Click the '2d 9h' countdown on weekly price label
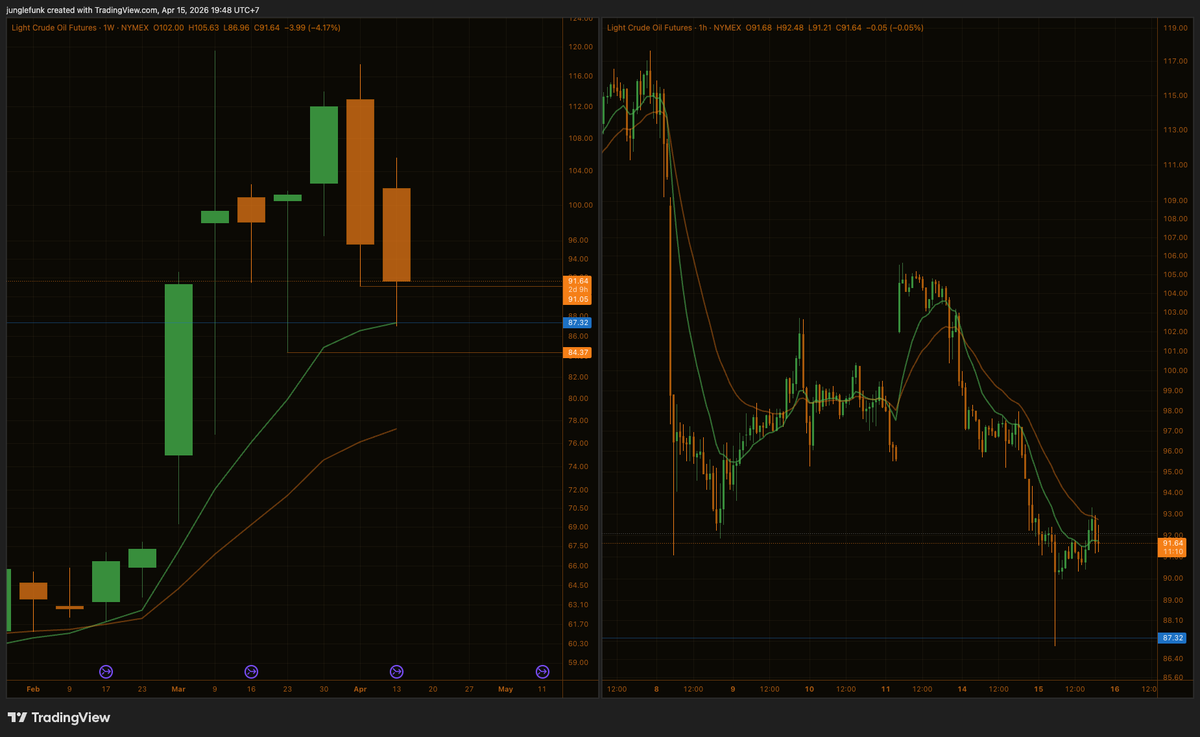 [x=578, y=290]
